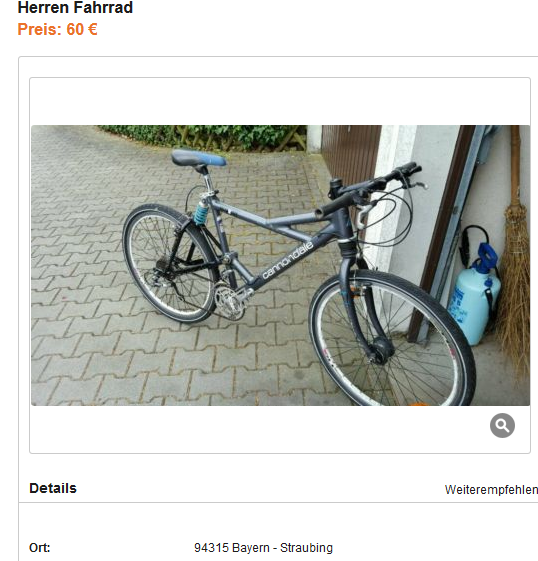The height and width of the screenshot is (561, 538).
Task: Click the turquoise rear shock spring
Action: click(x=200, y=212)
